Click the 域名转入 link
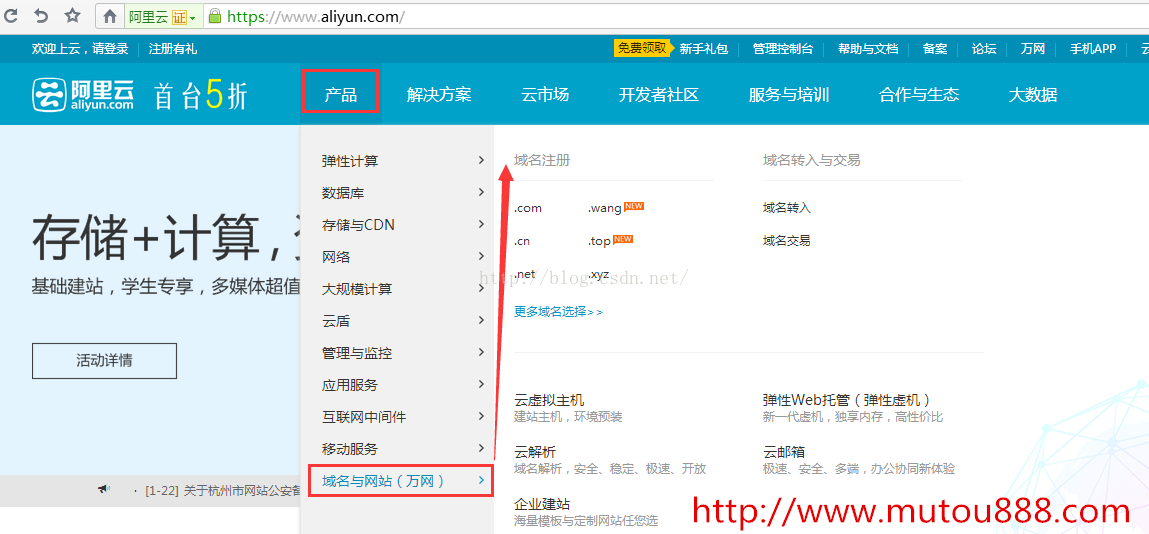The image size is (1149, 534). (x=787, y=208)
